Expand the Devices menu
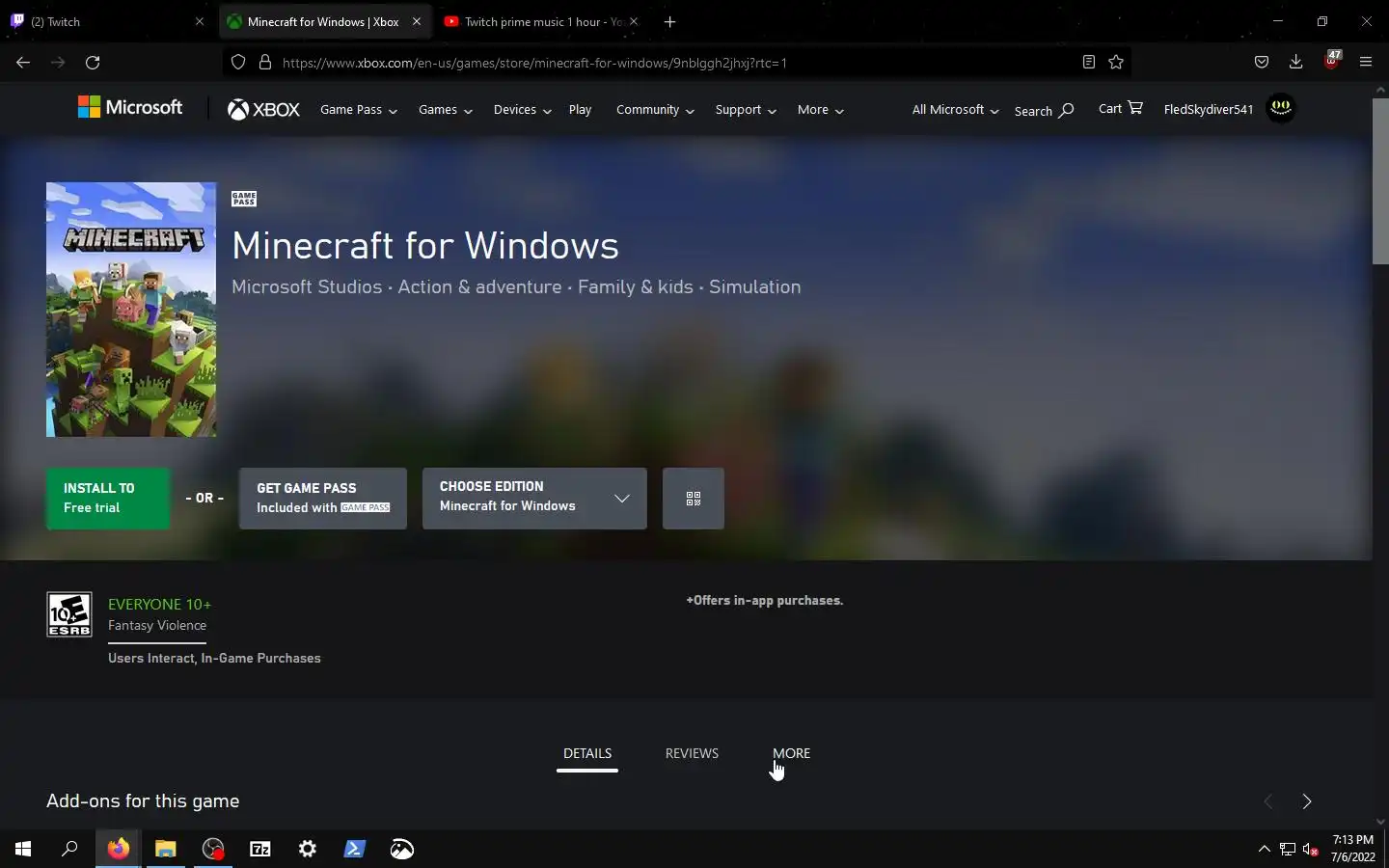Screen dimensions: 1389x868 tap(522, 110)
